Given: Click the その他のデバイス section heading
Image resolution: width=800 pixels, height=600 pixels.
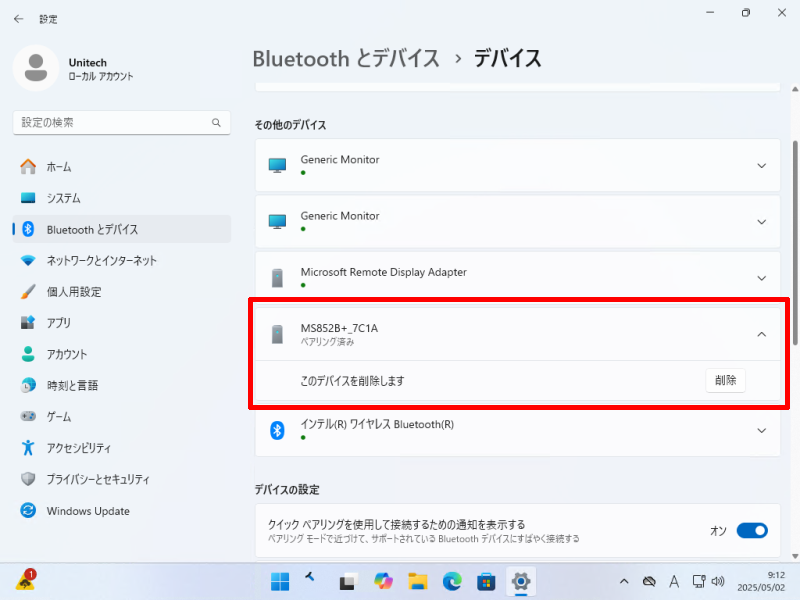Looking at the screenshot, I should [290, 125].
